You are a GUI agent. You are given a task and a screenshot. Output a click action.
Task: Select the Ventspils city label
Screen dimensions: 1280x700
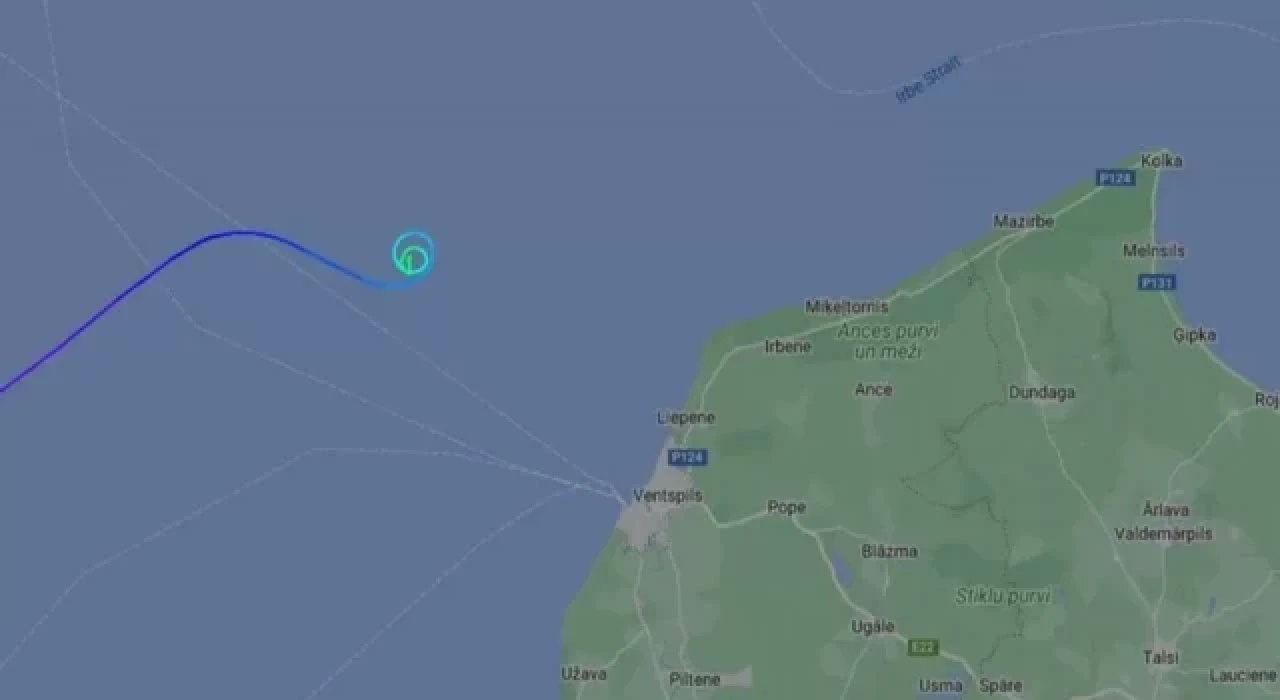point(668,496)
